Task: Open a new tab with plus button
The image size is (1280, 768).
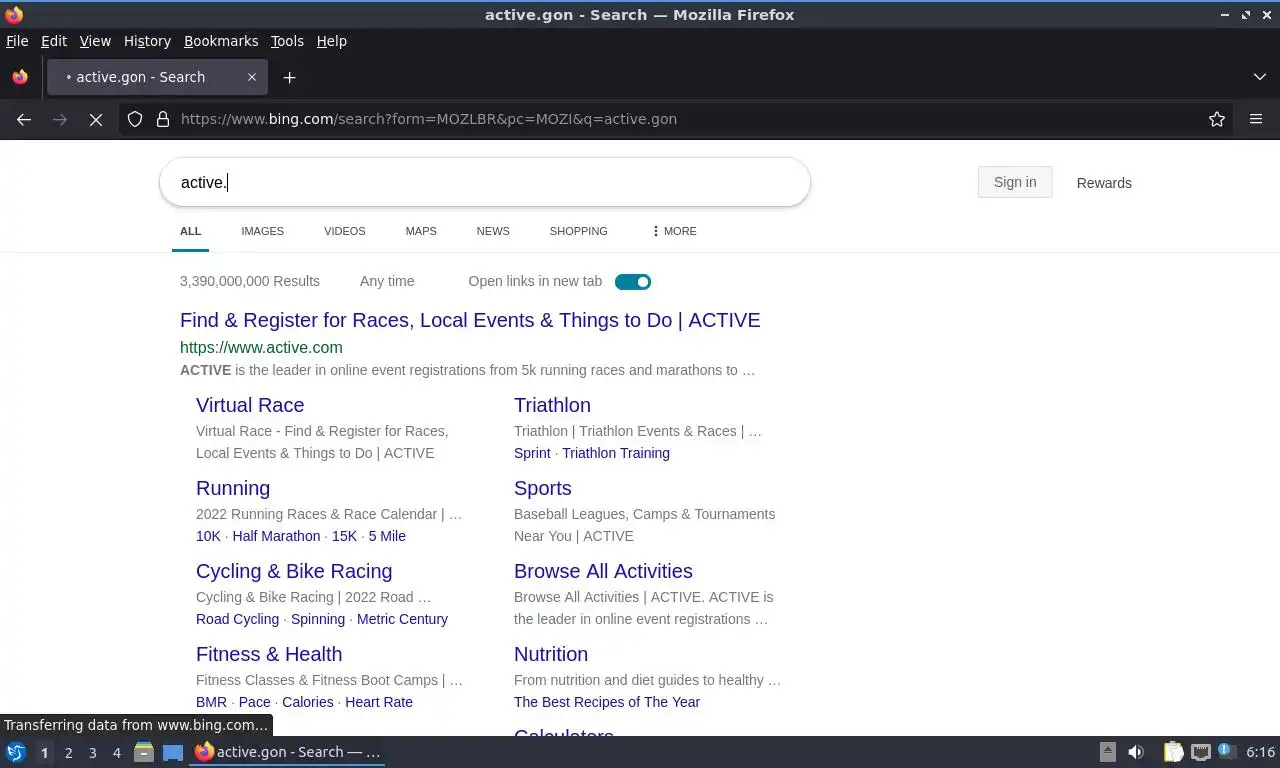Action: coord(289,77)
